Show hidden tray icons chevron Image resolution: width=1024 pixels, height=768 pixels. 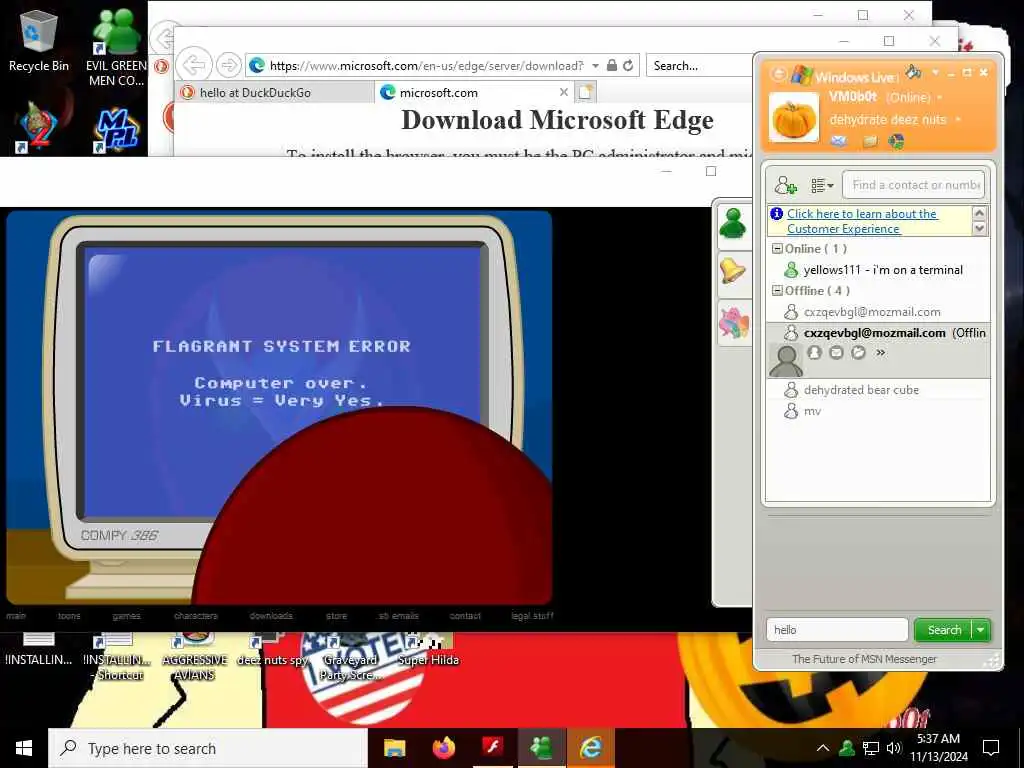pyautogui.click(x=823, y=748)
